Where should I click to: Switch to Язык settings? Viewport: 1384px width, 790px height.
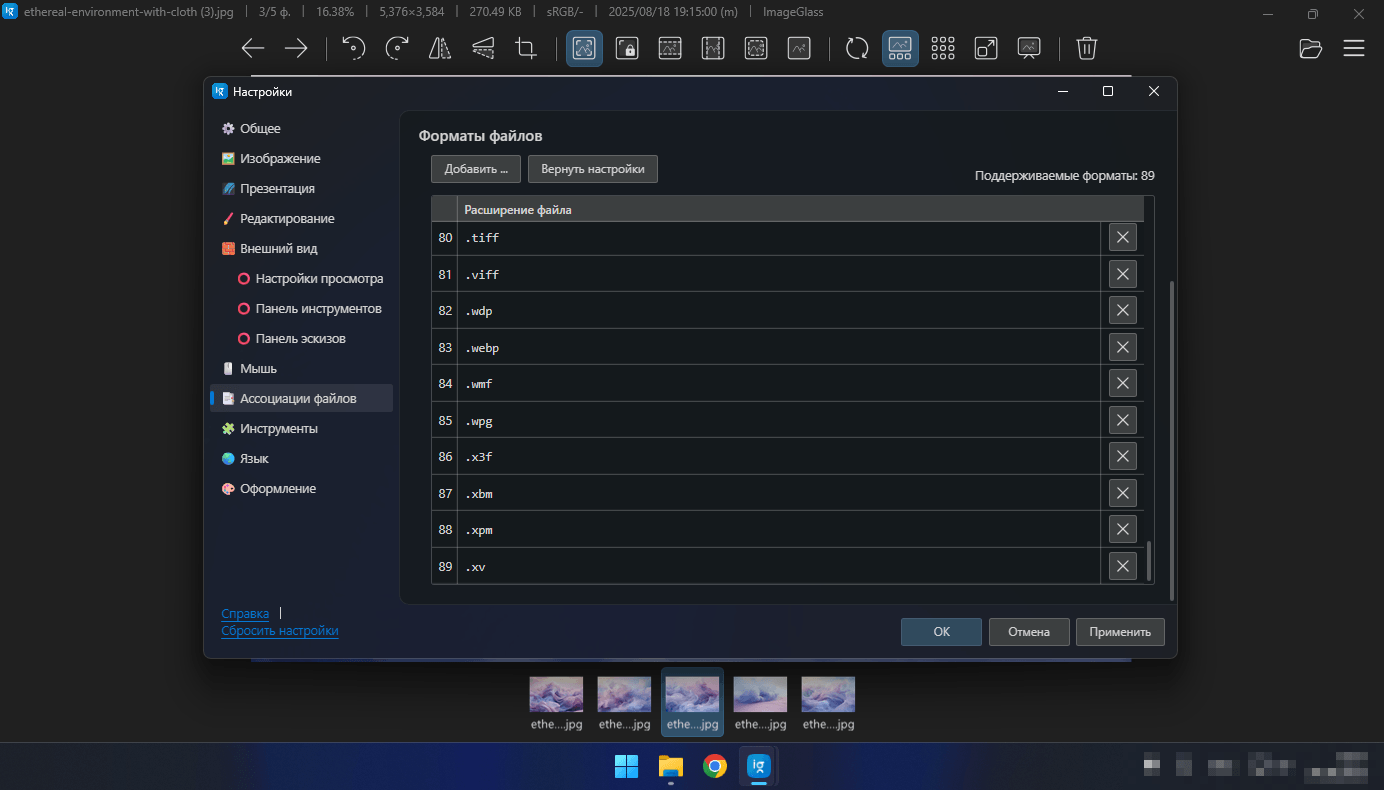tap(301, 459)
